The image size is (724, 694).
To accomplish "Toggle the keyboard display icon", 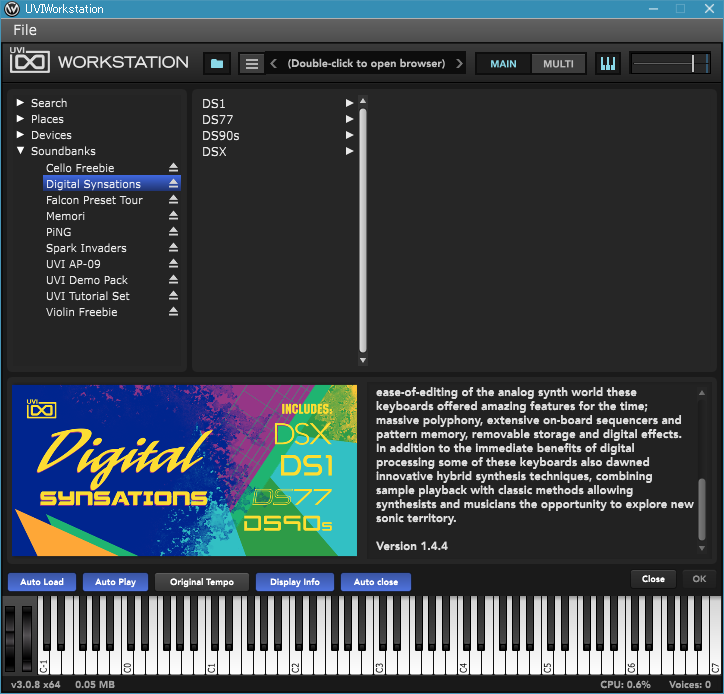I will point(608,63).
